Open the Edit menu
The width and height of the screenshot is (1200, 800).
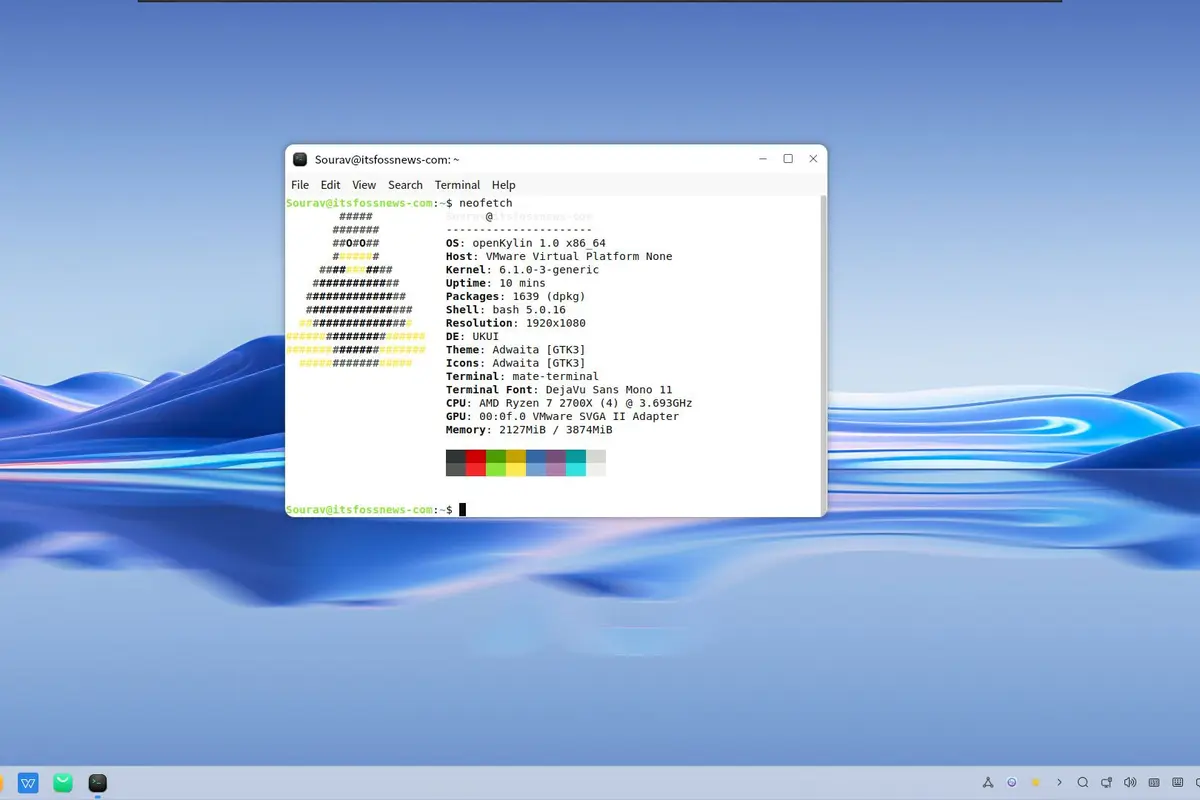coord(330,185)
